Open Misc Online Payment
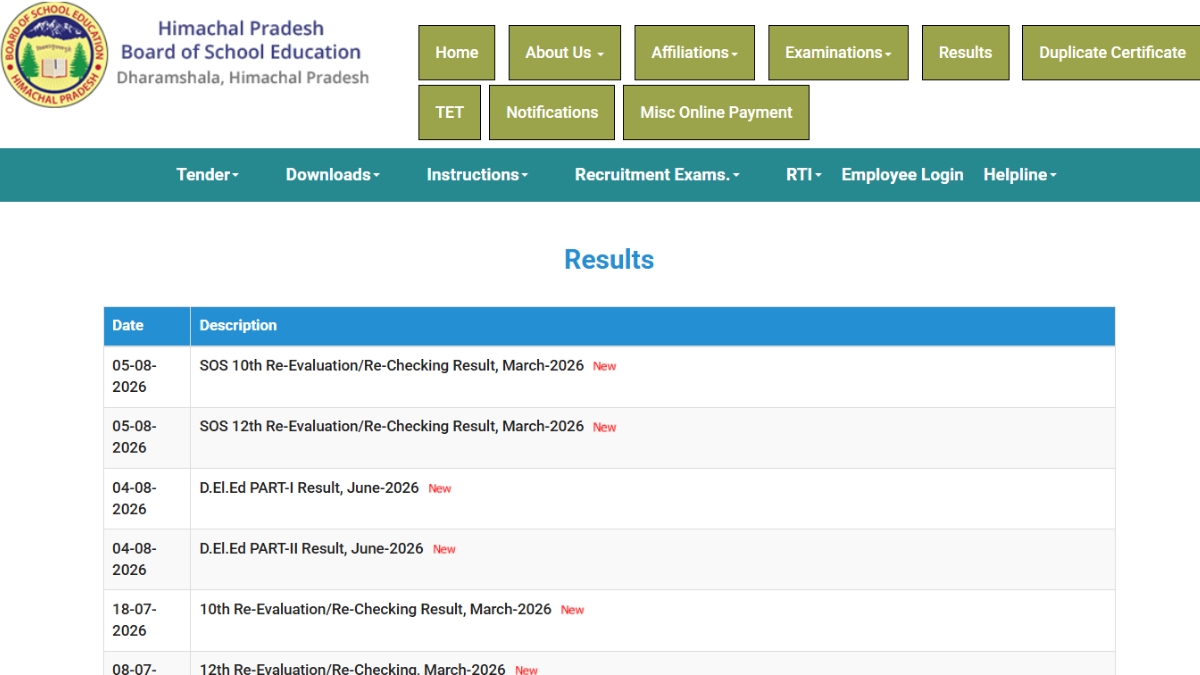 [716, 112]
